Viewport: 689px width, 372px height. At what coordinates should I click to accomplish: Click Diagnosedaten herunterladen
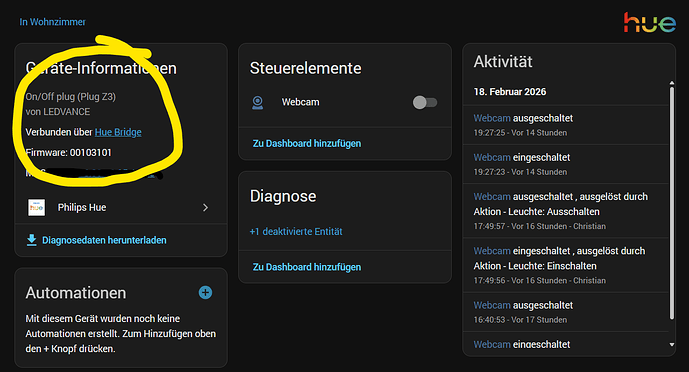(104, 240)
